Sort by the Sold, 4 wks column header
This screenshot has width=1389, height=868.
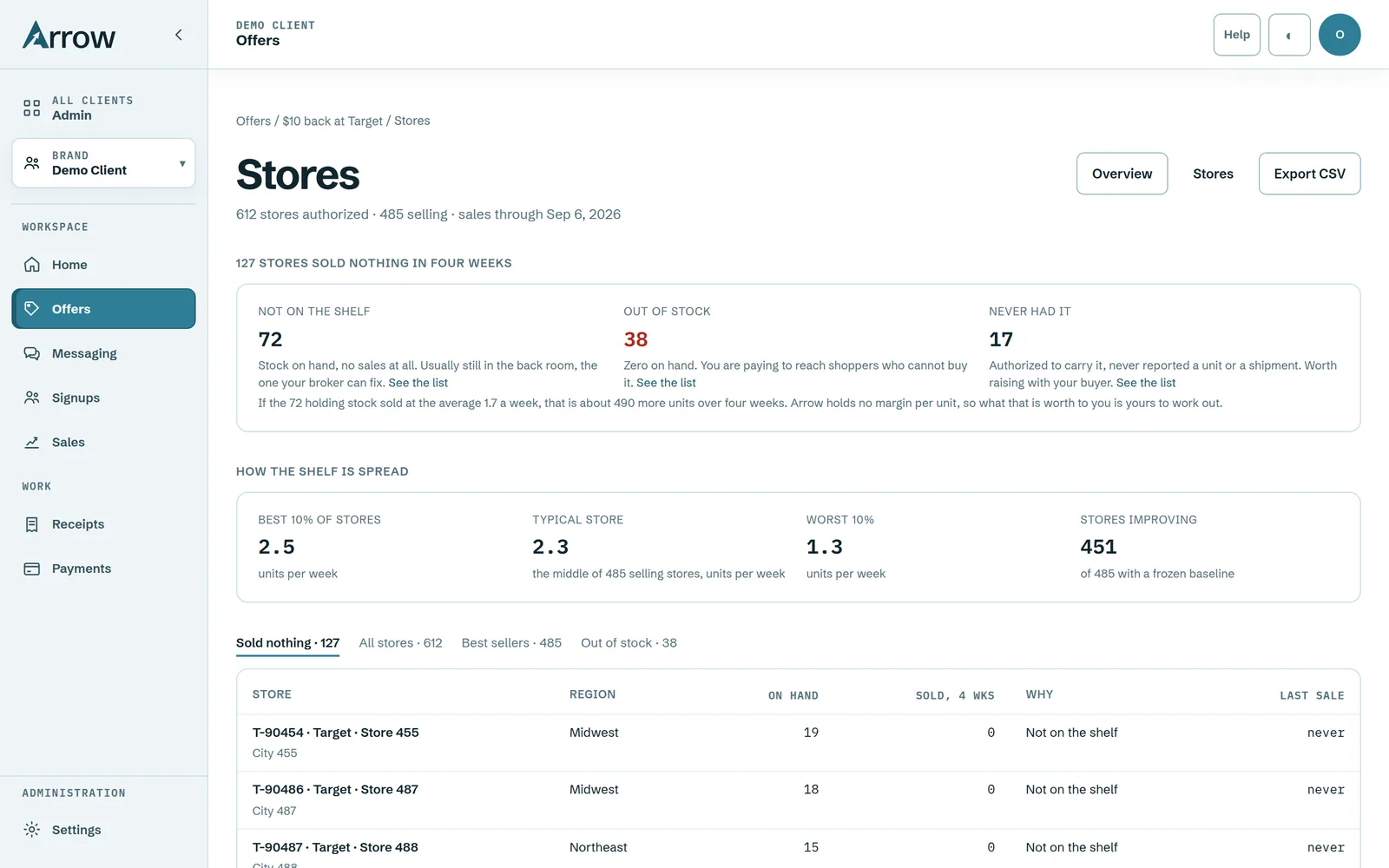click(955, 695)
